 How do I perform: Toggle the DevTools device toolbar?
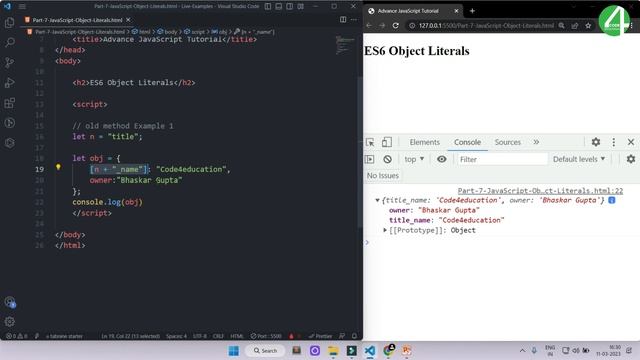point(387,142)
